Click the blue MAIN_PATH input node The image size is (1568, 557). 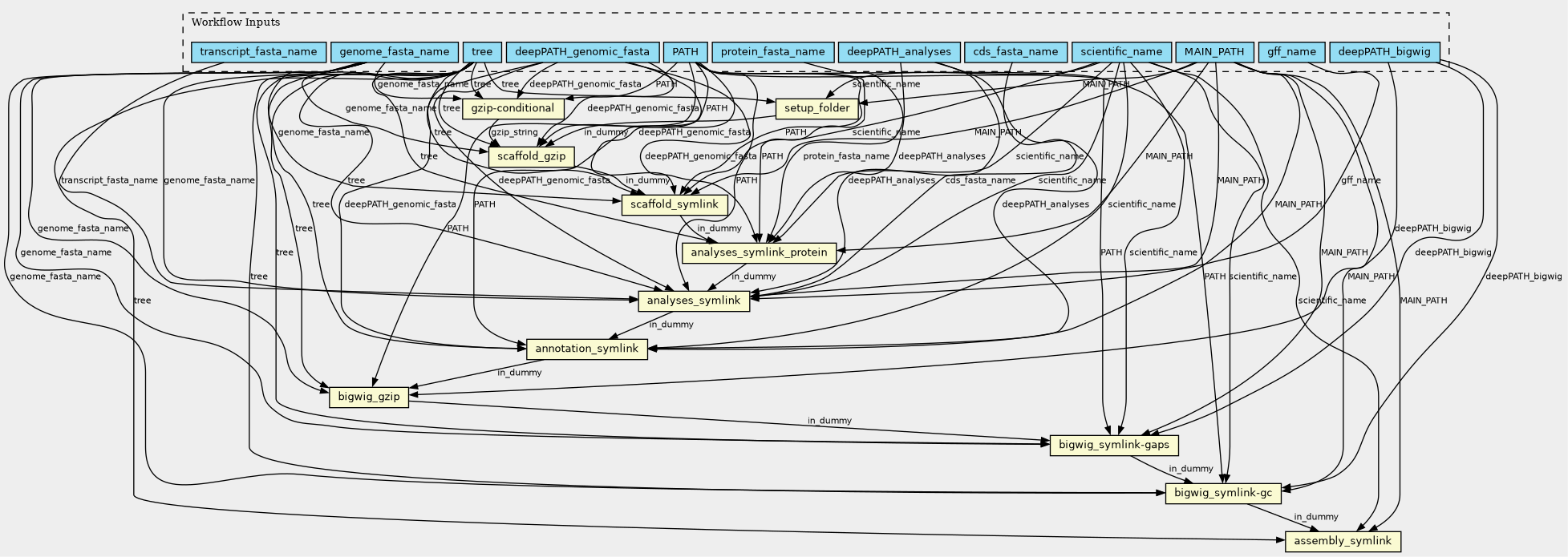(x=1214, y=52)
